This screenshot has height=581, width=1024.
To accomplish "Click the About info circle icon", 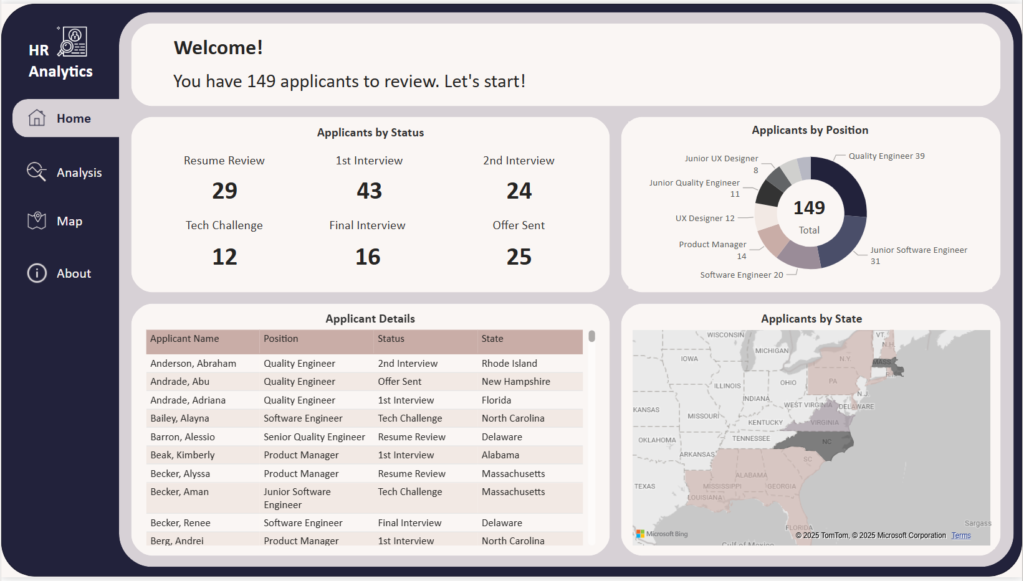I will (37, 273).
